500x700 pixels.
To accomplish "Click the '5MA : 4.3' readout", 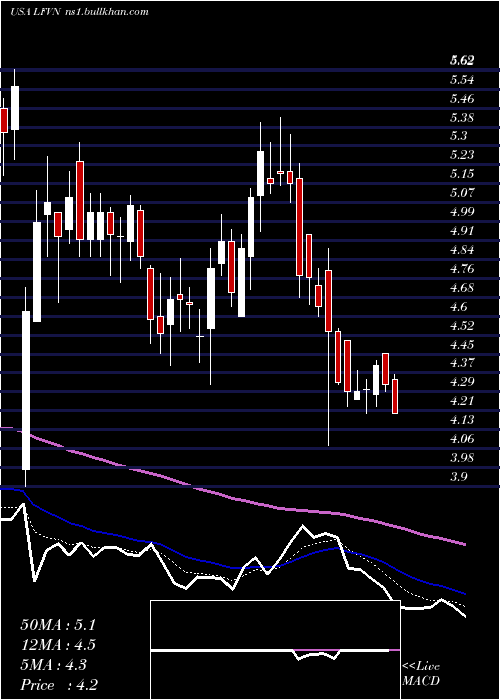I will (x=54, y=665).
